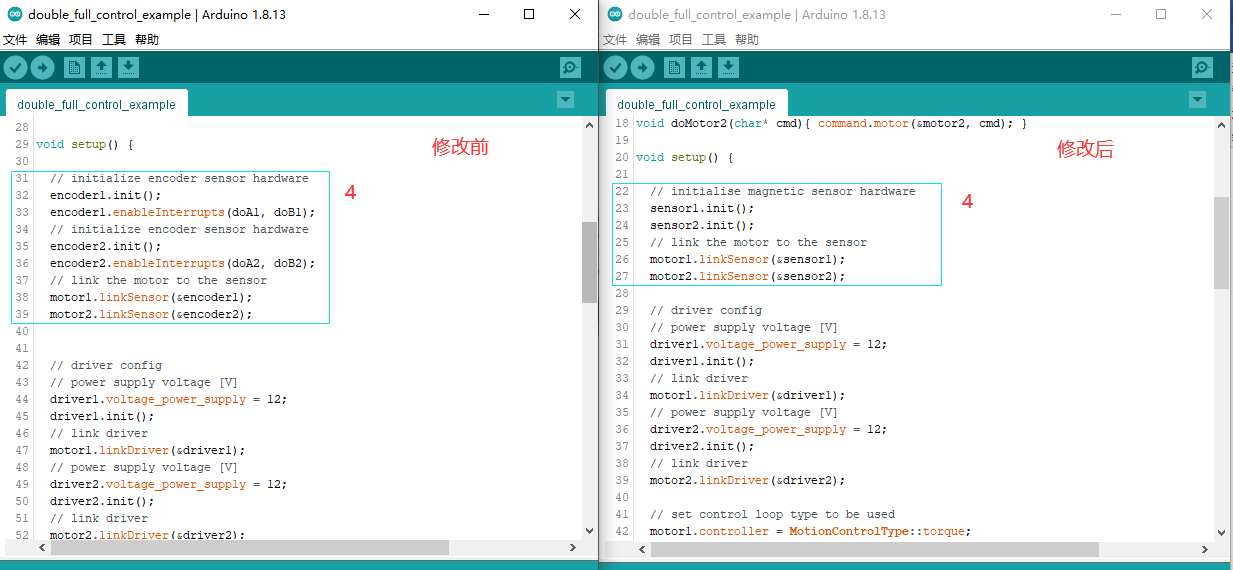1233x570 pixels.
Task: Click line "motor1.linkSensor(&sensor1);" in right editor
Action: click(747, 259)
